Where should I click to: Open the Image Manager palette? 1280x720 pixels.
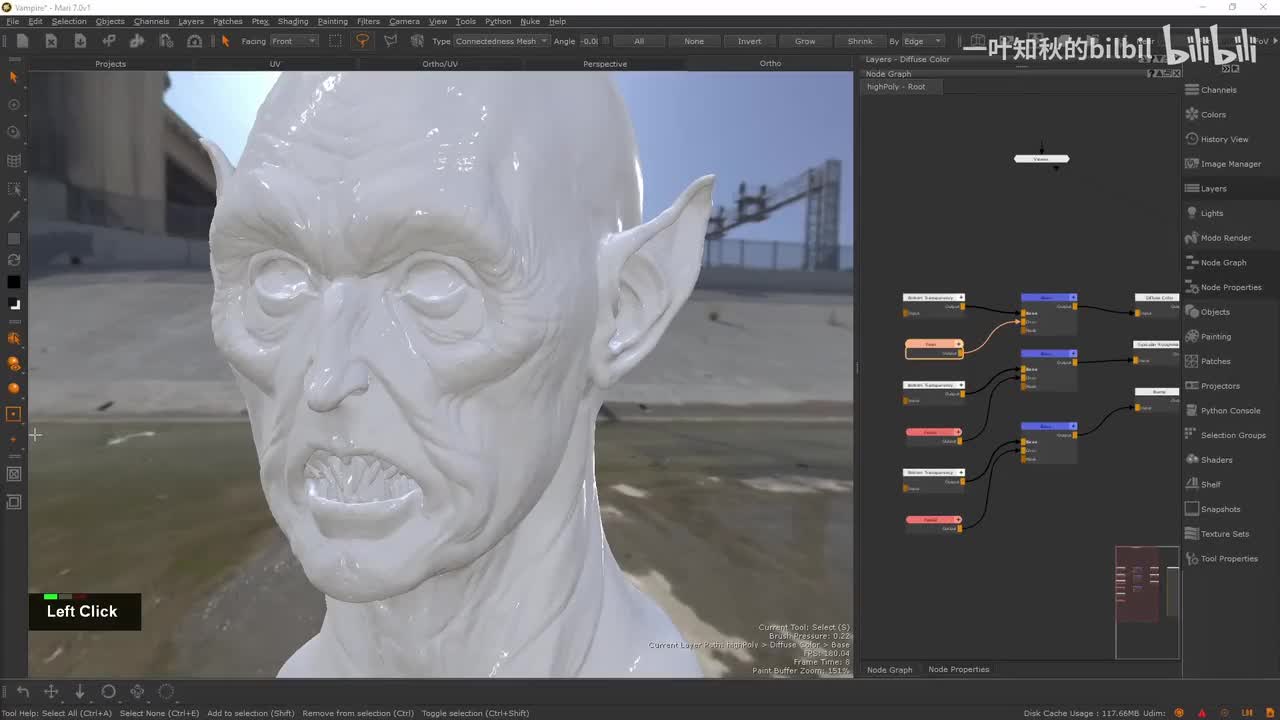[1230, 164]
